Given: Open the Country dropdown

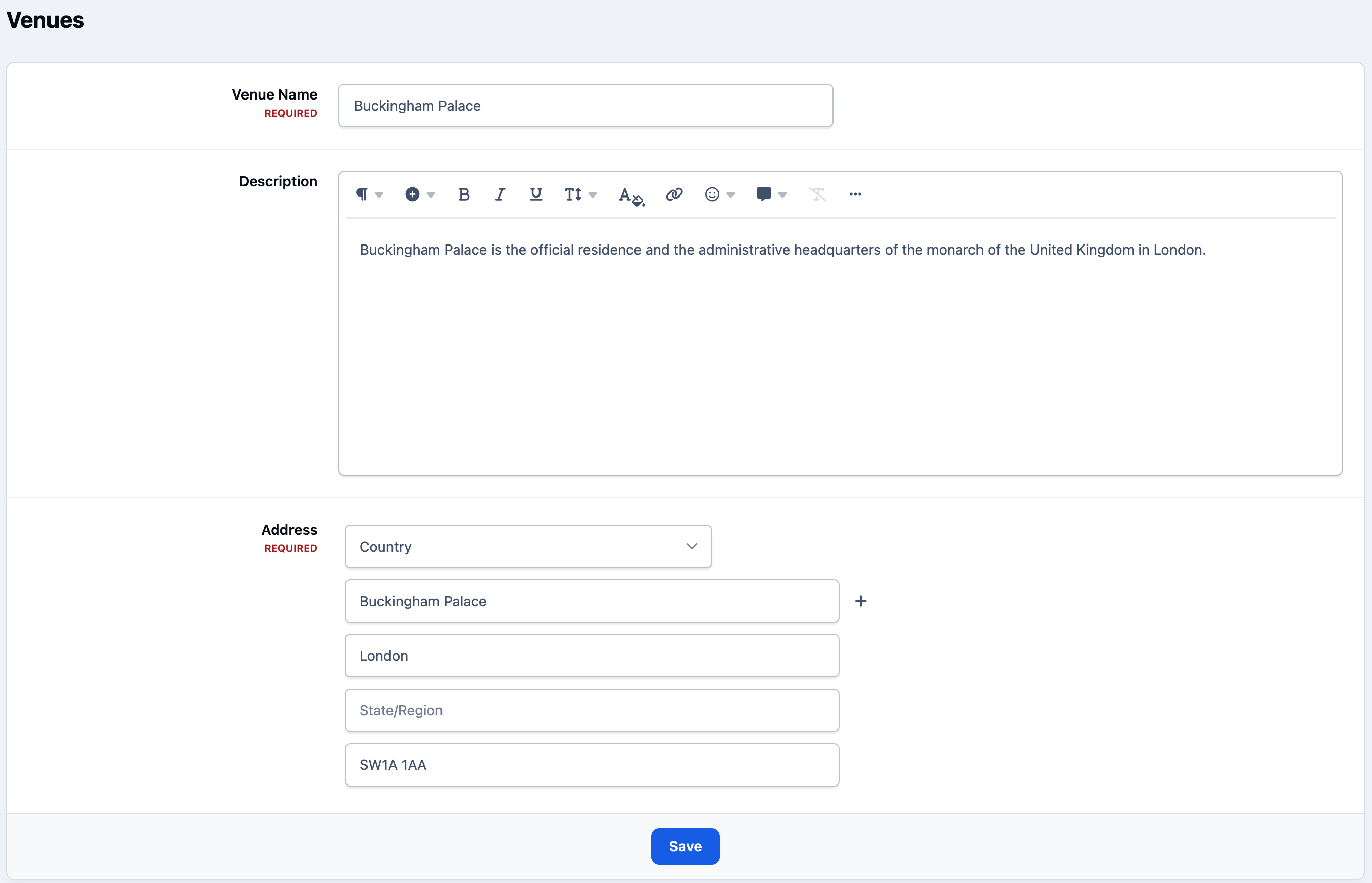Looking at the screenshot, I should click(528, 547).
